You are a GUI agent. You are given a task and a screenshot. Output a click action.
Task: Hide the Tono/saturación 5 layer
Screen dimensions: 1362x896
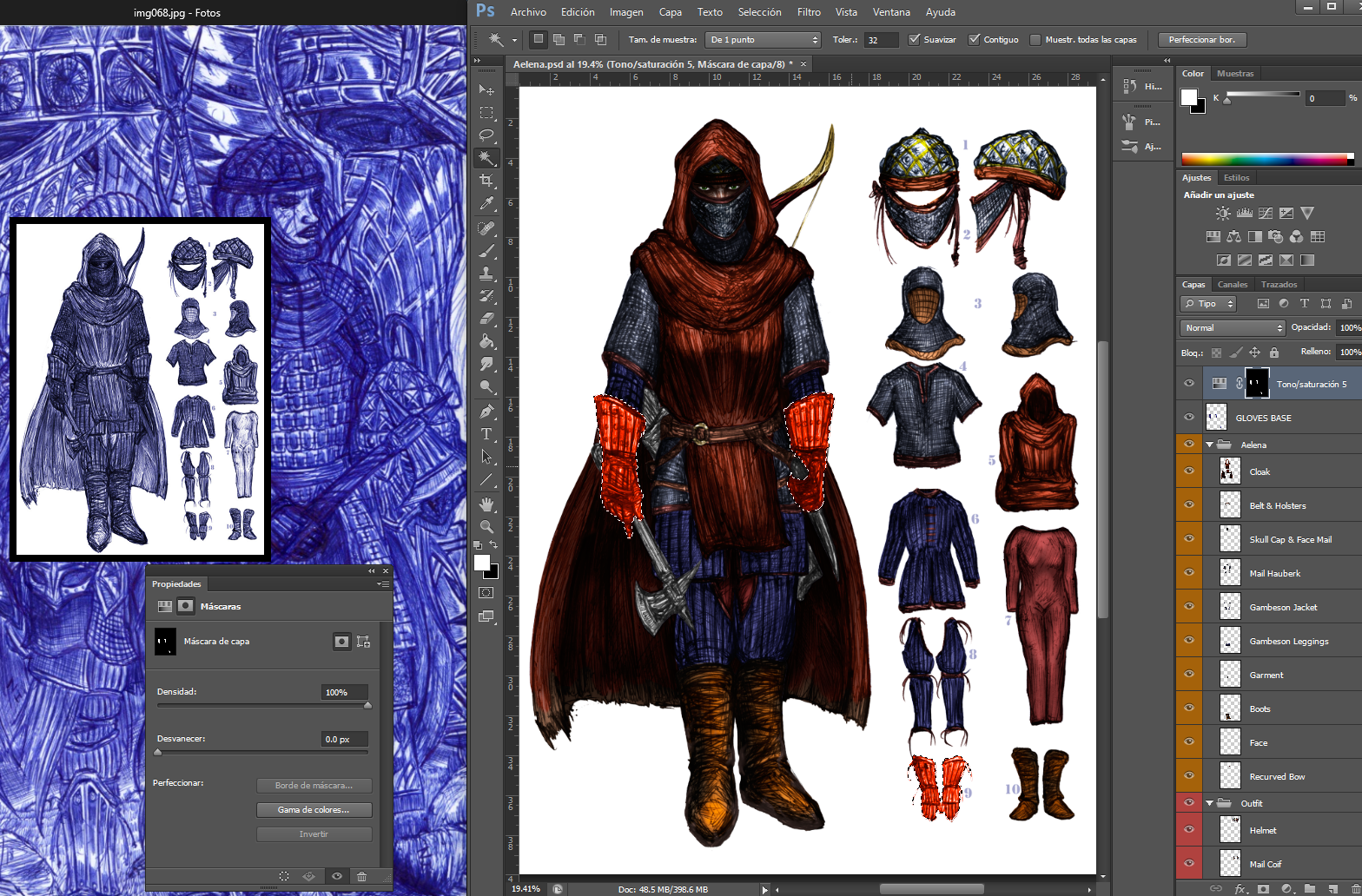pos(1189,383)
